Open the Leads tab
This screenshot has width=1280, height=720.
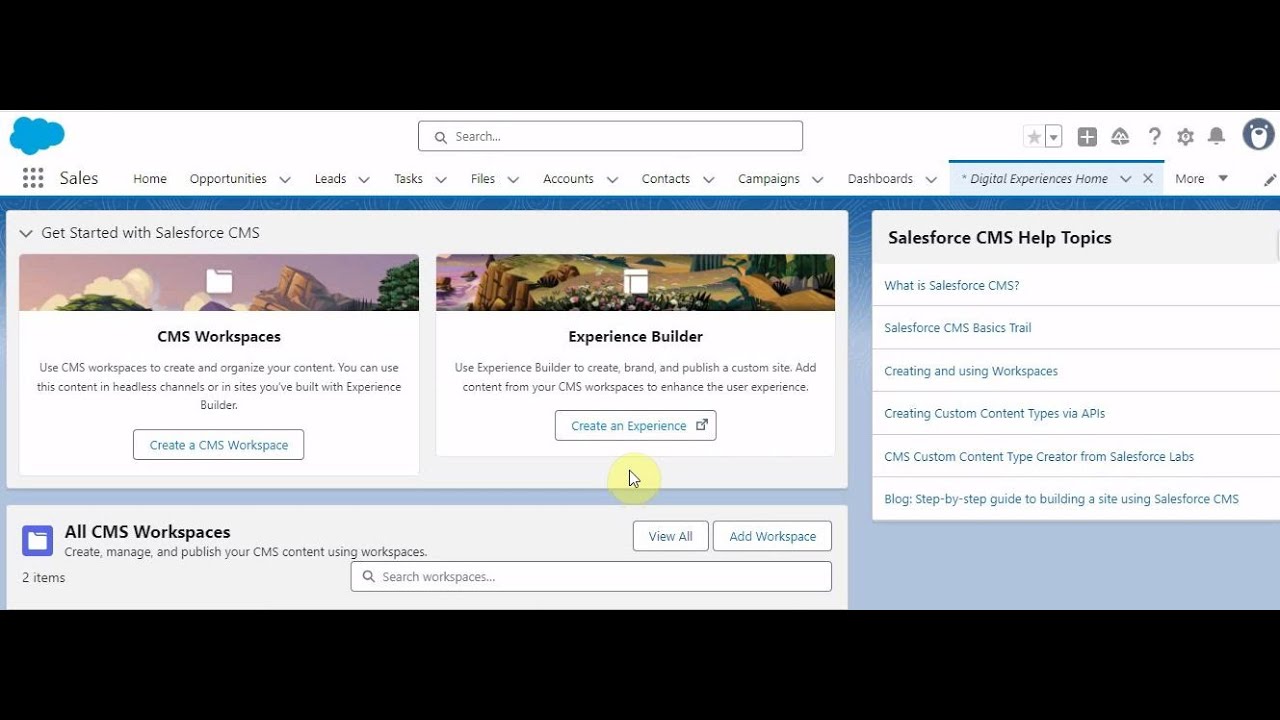click(x=330, y=179)
